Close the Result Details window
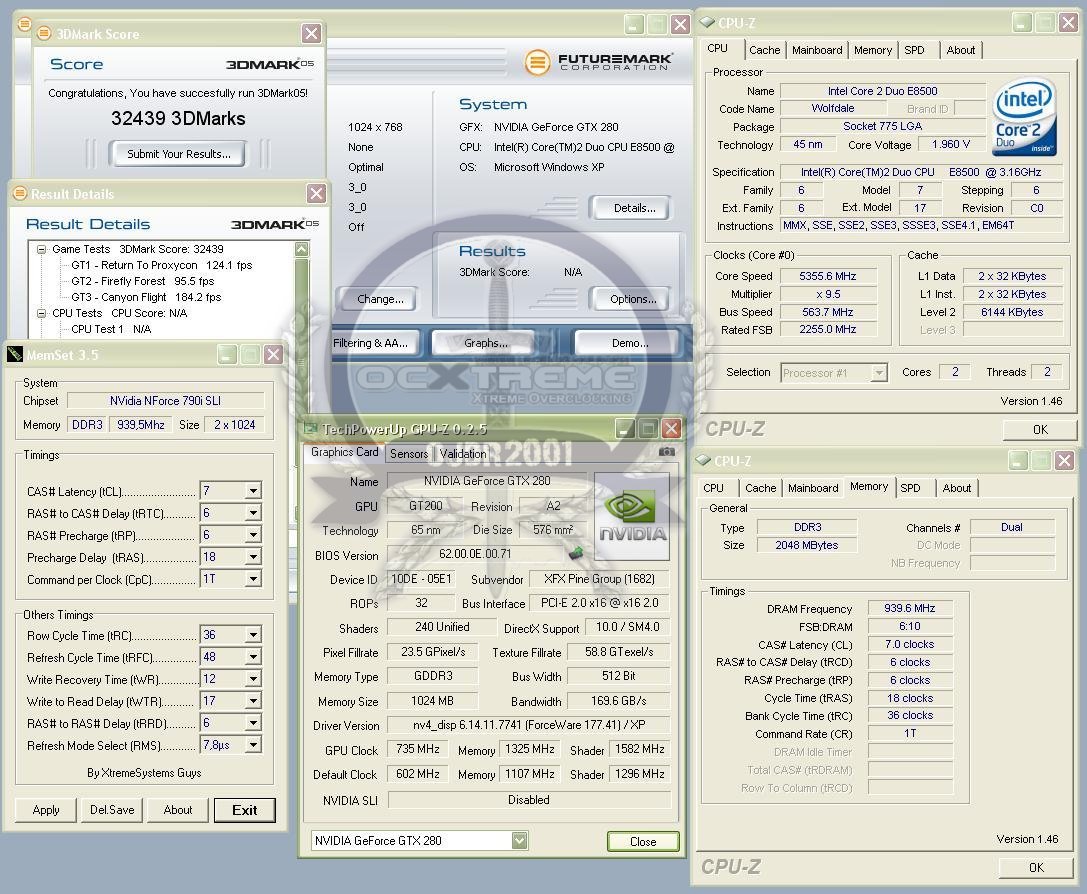The width and height of the screenshot is (1087, 894). pyautogui.click(x=316, y=193)
